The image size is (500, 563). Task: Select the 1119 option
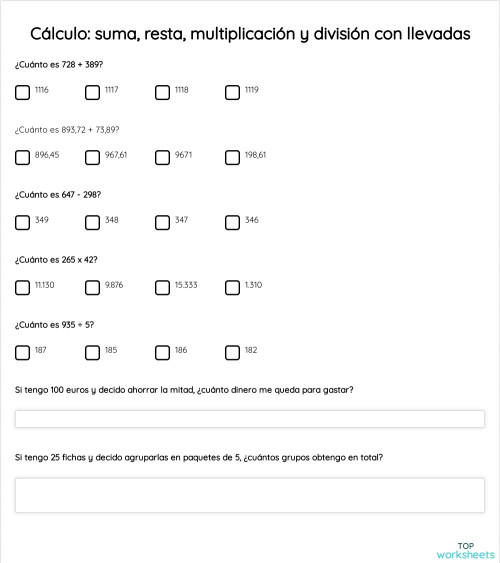(232, 92)
